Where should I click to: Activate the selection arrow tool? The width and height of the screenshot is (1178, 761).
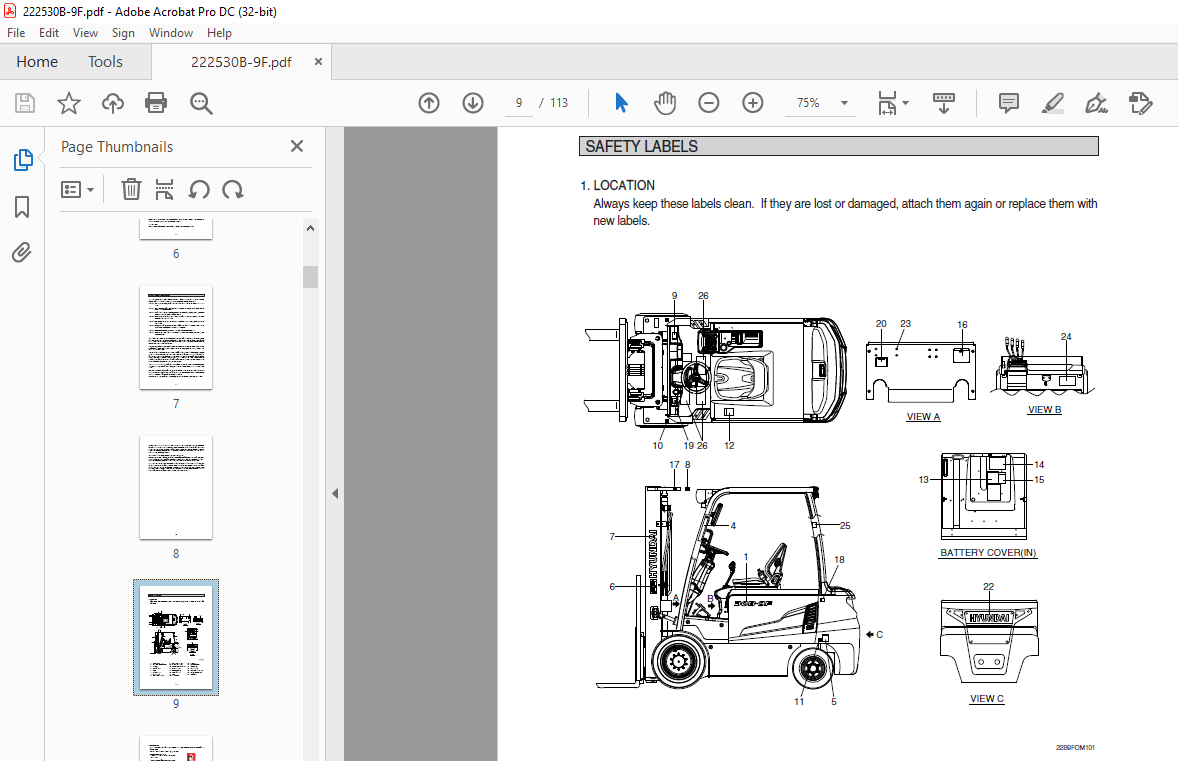click(621, 103)
